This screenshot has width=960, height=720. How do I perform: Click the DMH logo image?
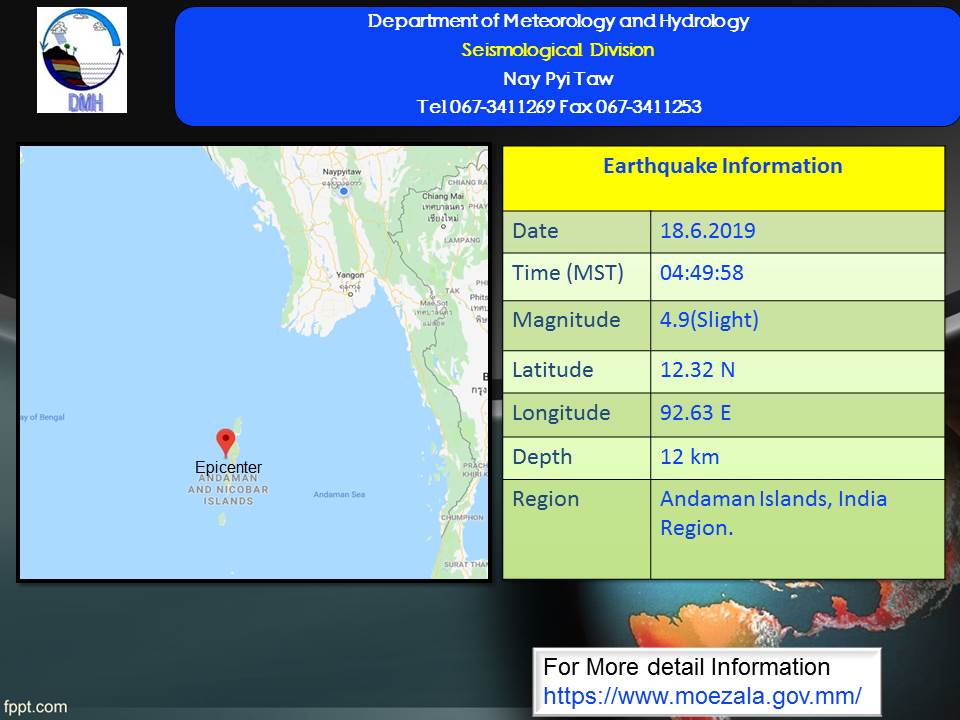82,60
